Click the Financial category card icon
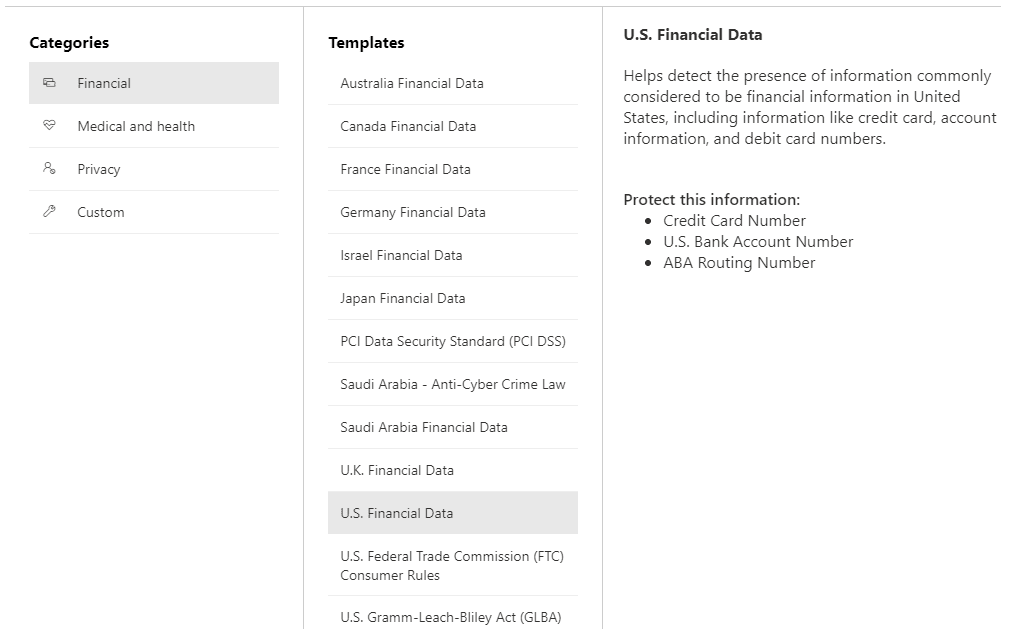The height and width of the screenshot is (629, 1025). (x=49, y=82)
